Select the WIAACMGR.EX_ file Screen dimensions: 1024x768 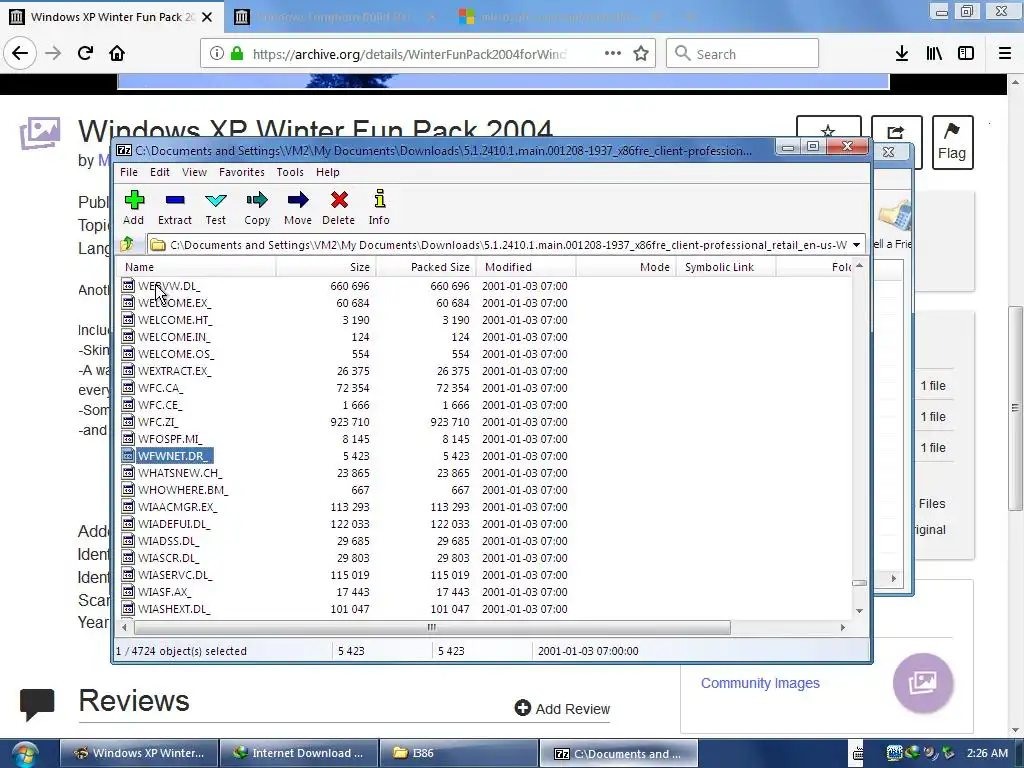point(177,507)
